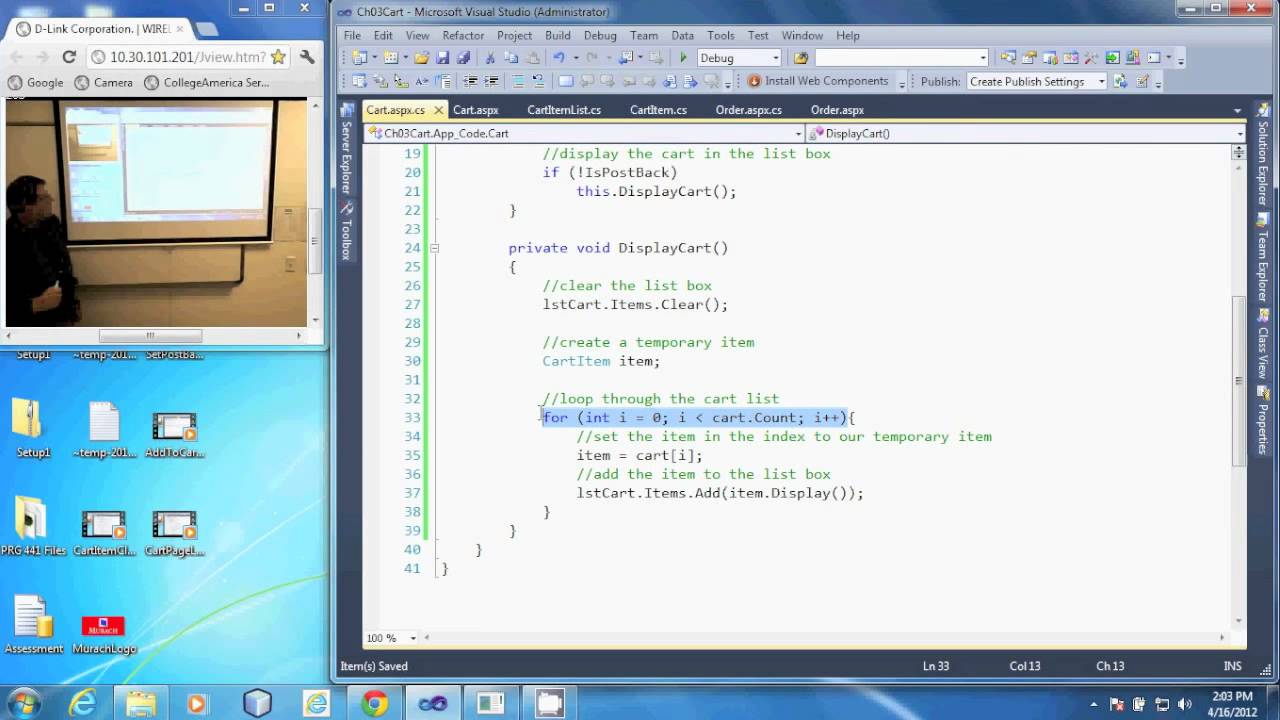Open the Window menu

[x=803, y=35]
